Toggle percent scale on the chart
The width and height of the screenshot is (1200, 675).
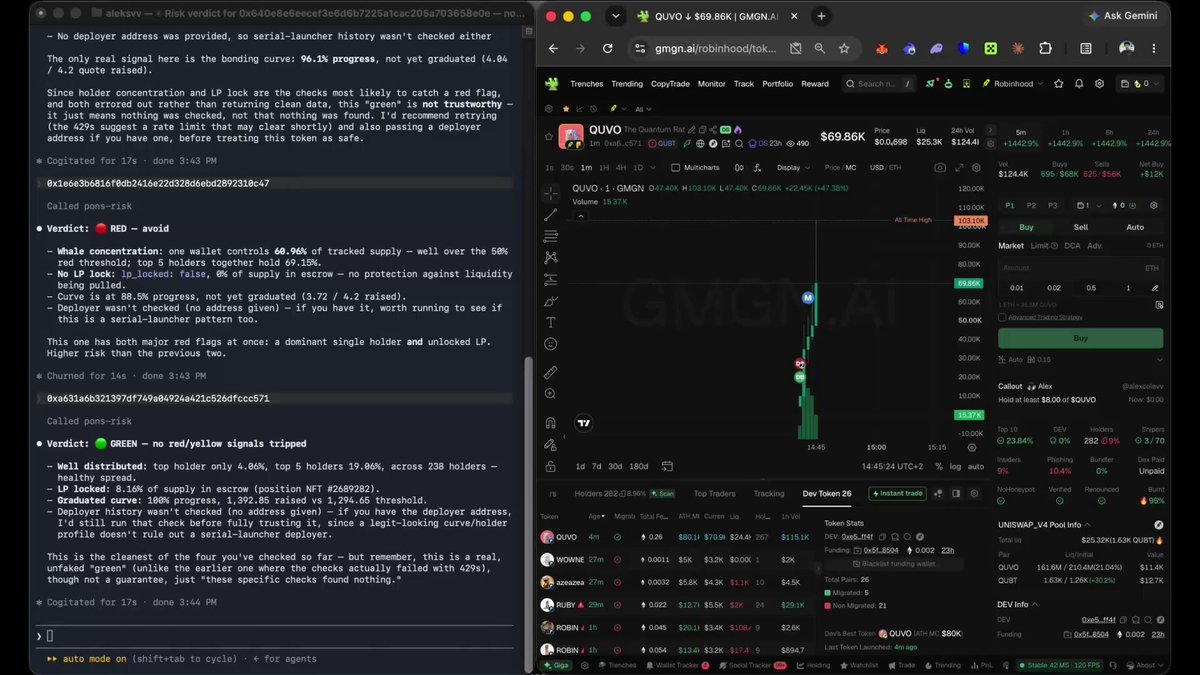938,466
